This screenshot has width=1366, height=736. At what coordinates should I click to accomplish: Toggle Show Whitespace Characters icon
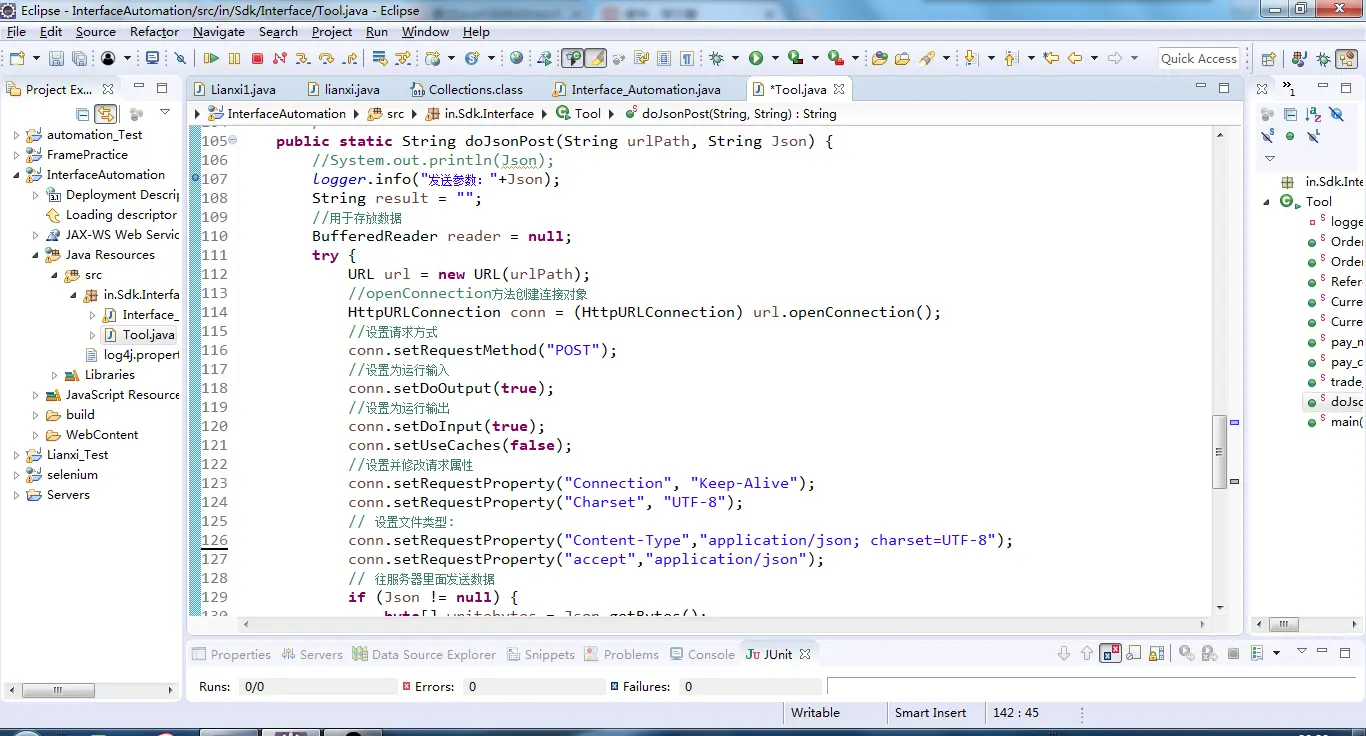[687, 59]
